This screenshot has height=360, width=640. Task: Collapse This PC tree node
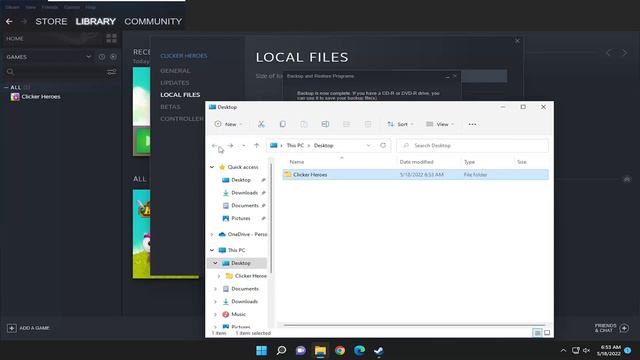click(212, 250)
